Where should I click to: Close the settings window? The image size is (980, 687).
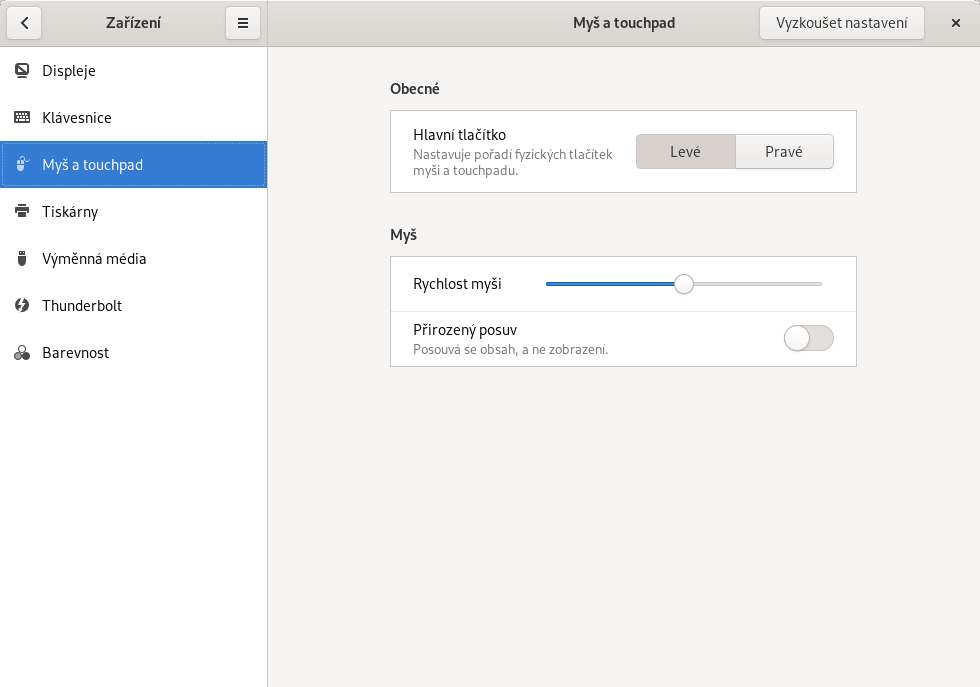955,23
